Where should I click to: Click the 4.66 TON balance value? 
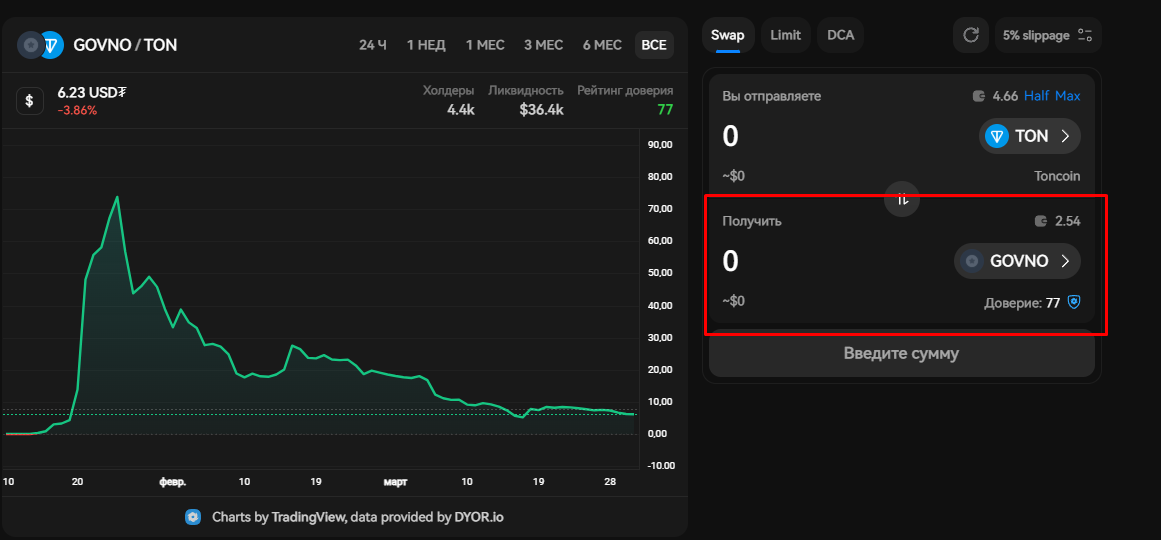pos(1006,96)
